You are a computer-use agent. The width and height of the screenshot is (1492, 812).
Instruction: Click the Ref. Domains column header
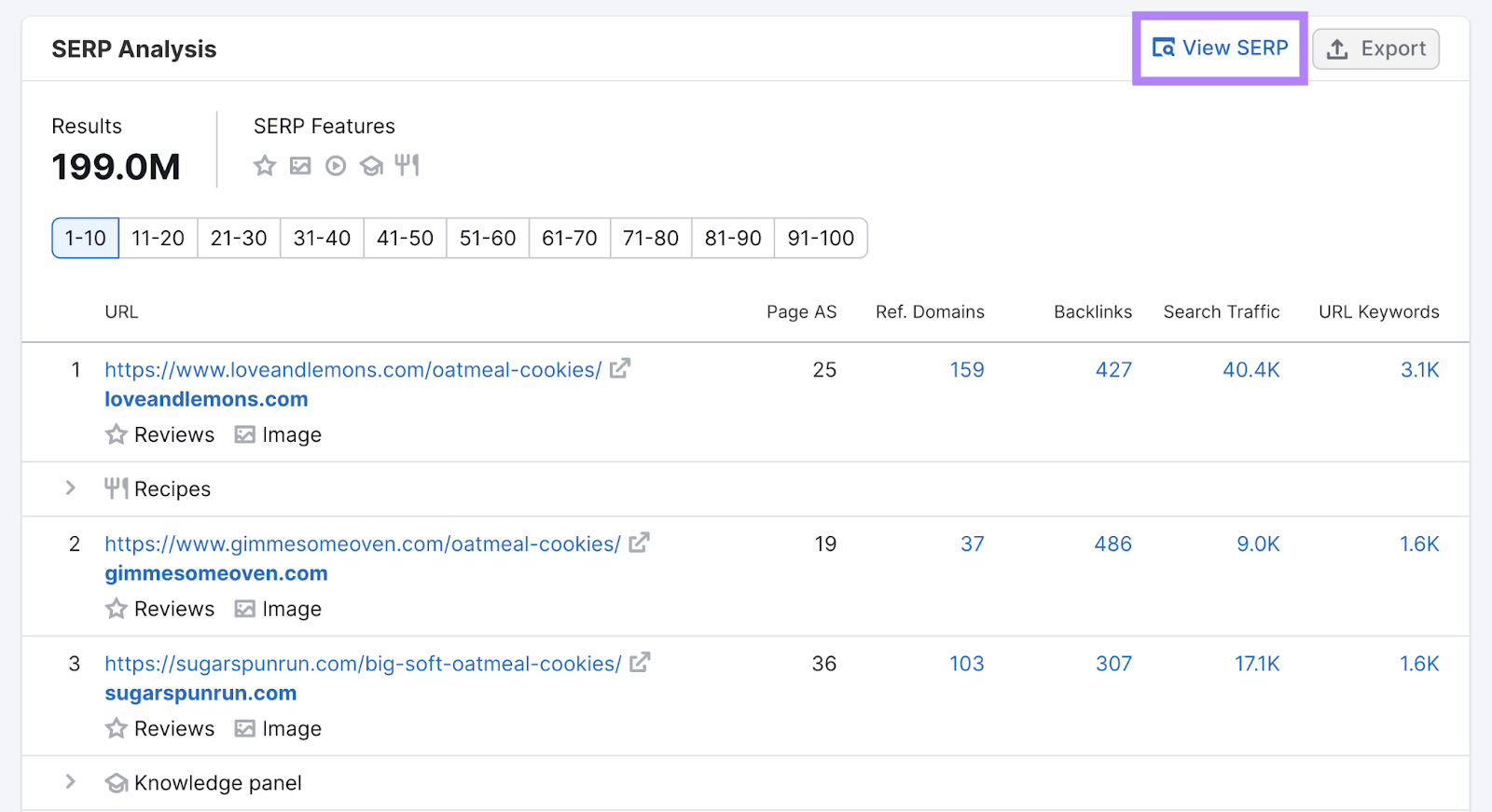pyautogui.click(x=930, y=312)
